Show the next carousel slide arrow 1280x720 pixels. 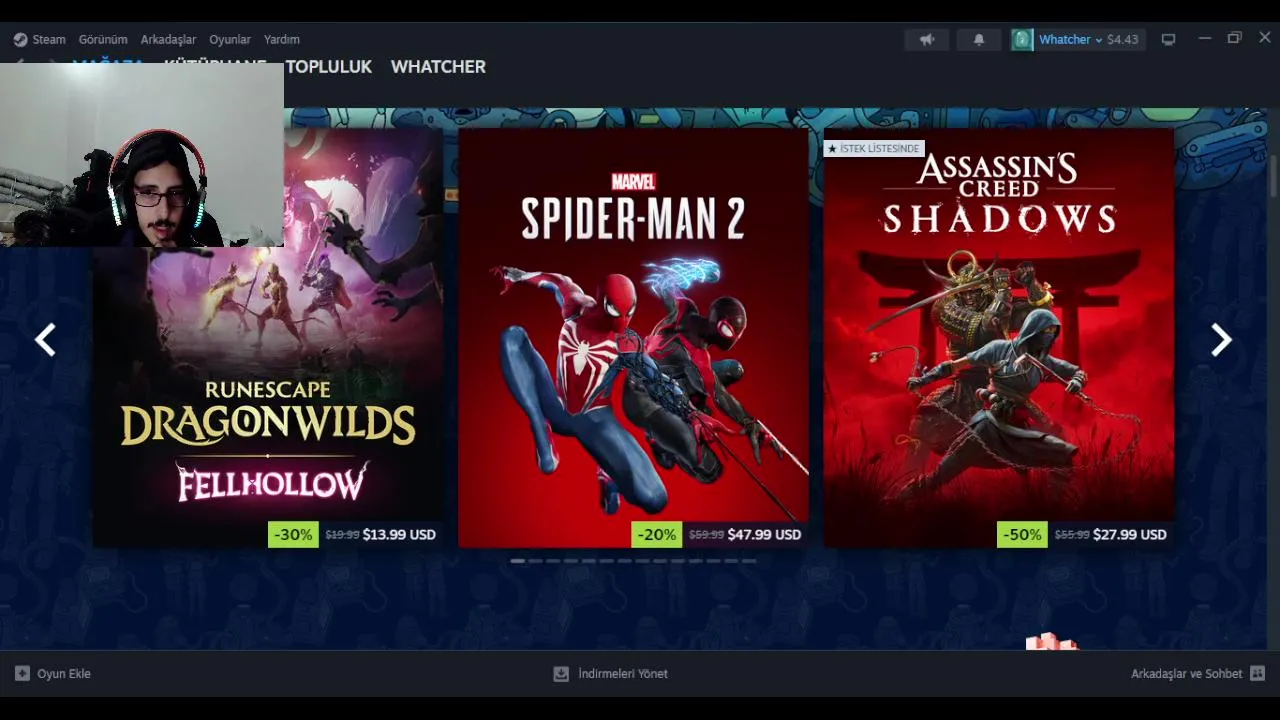coord(1221,340)
